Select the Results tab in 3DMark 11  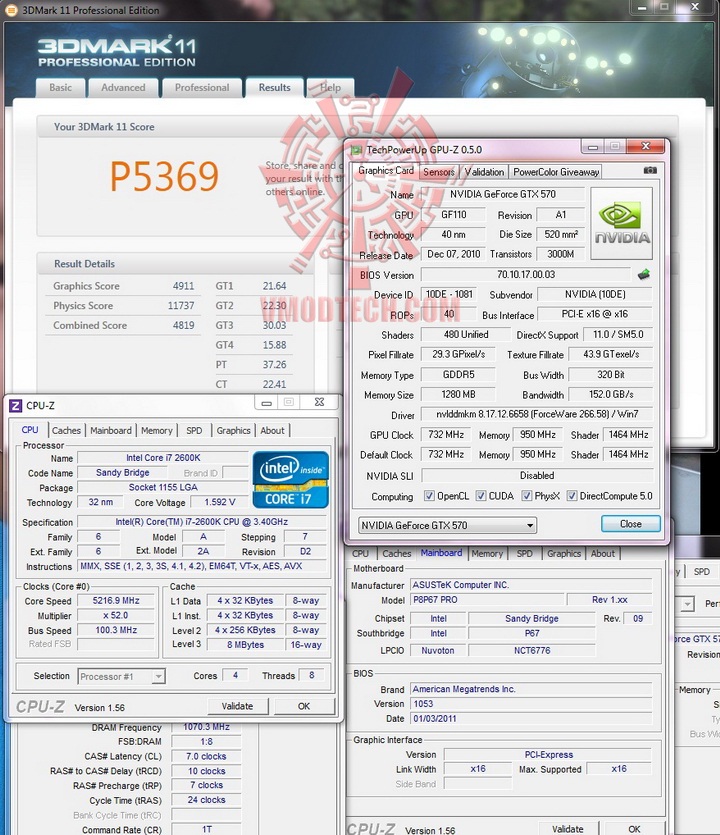coord(275,88)
